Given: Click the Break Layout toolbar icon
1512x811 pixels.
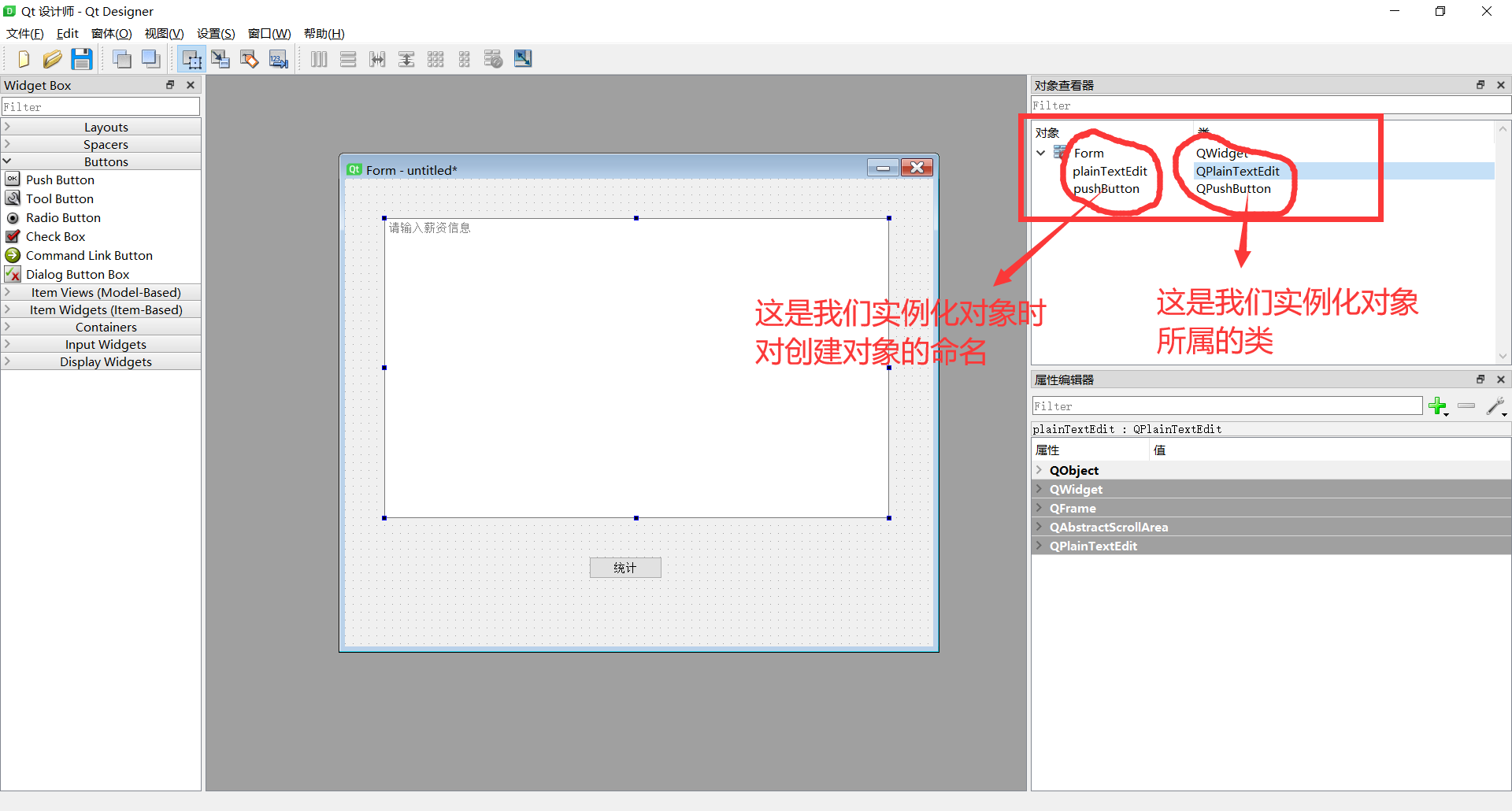Looking at the screenshot, I should (494, 59).
